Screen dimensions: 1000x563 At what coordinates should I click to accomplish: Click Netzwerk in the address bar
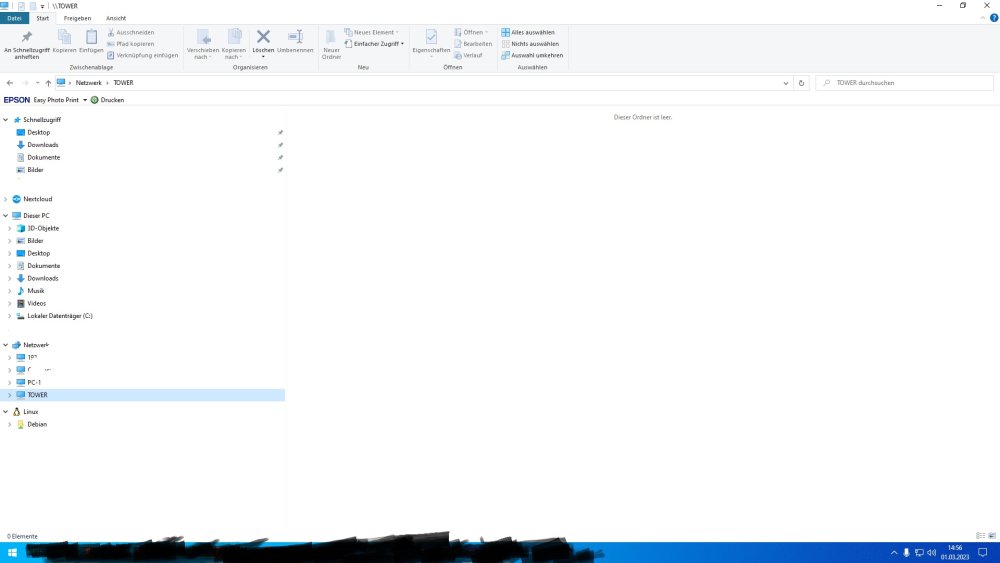point(89,83)
